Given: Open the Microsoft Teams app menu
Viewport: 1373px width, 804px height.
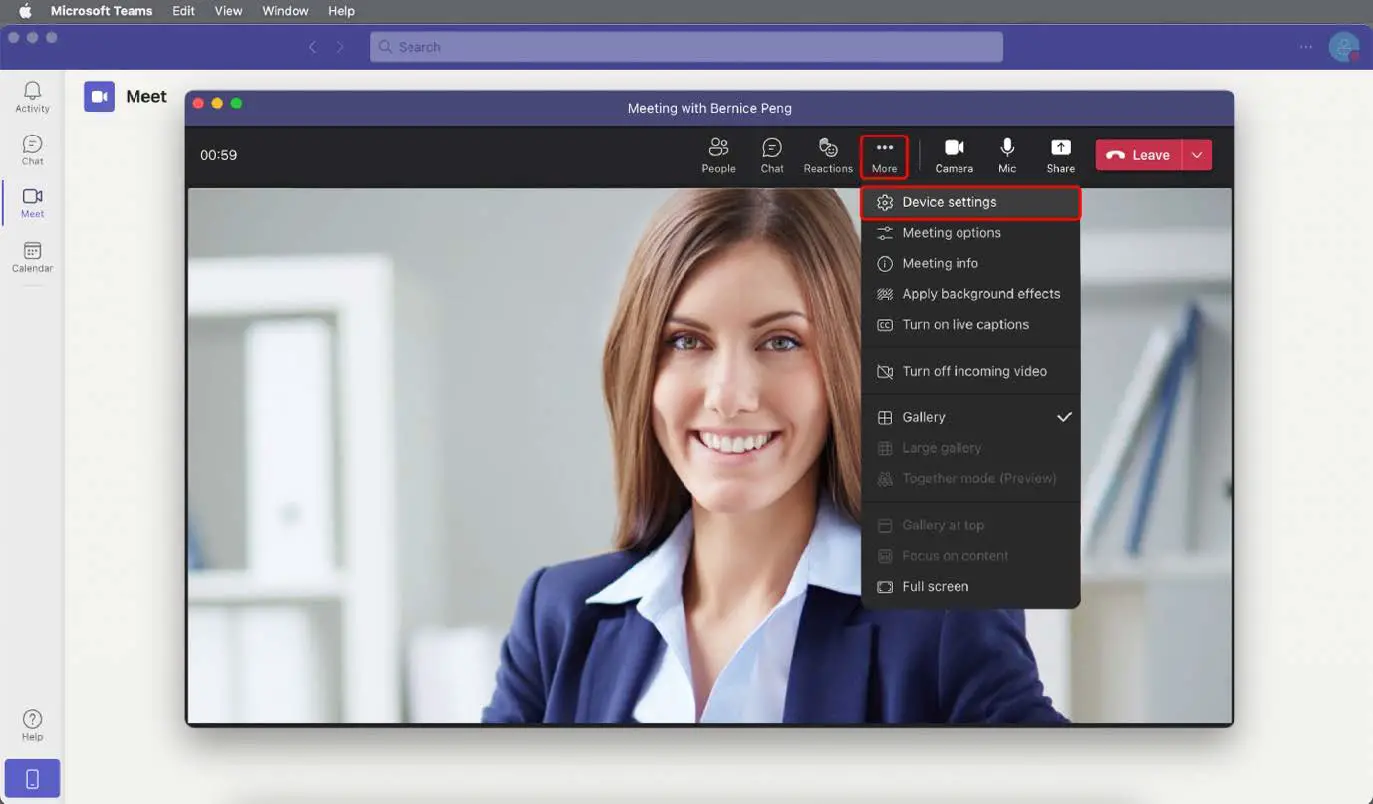Looking at the screenshot, I should pyautogui.click(x=102, y=11).
